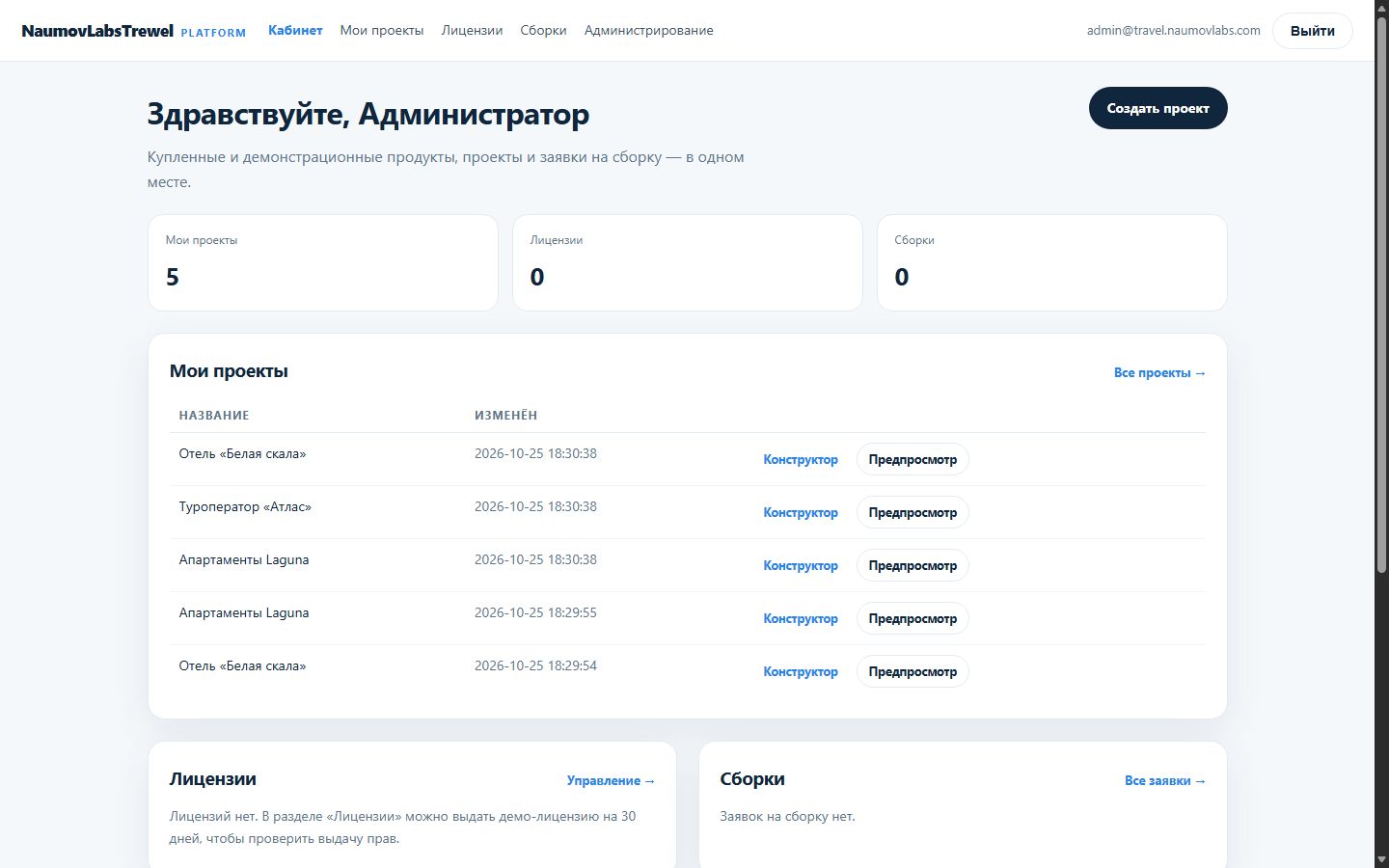Viewport: 1389px width, 868px height.
Task: Click the scrollbar's down arrow
Action: click(1381, 860)
